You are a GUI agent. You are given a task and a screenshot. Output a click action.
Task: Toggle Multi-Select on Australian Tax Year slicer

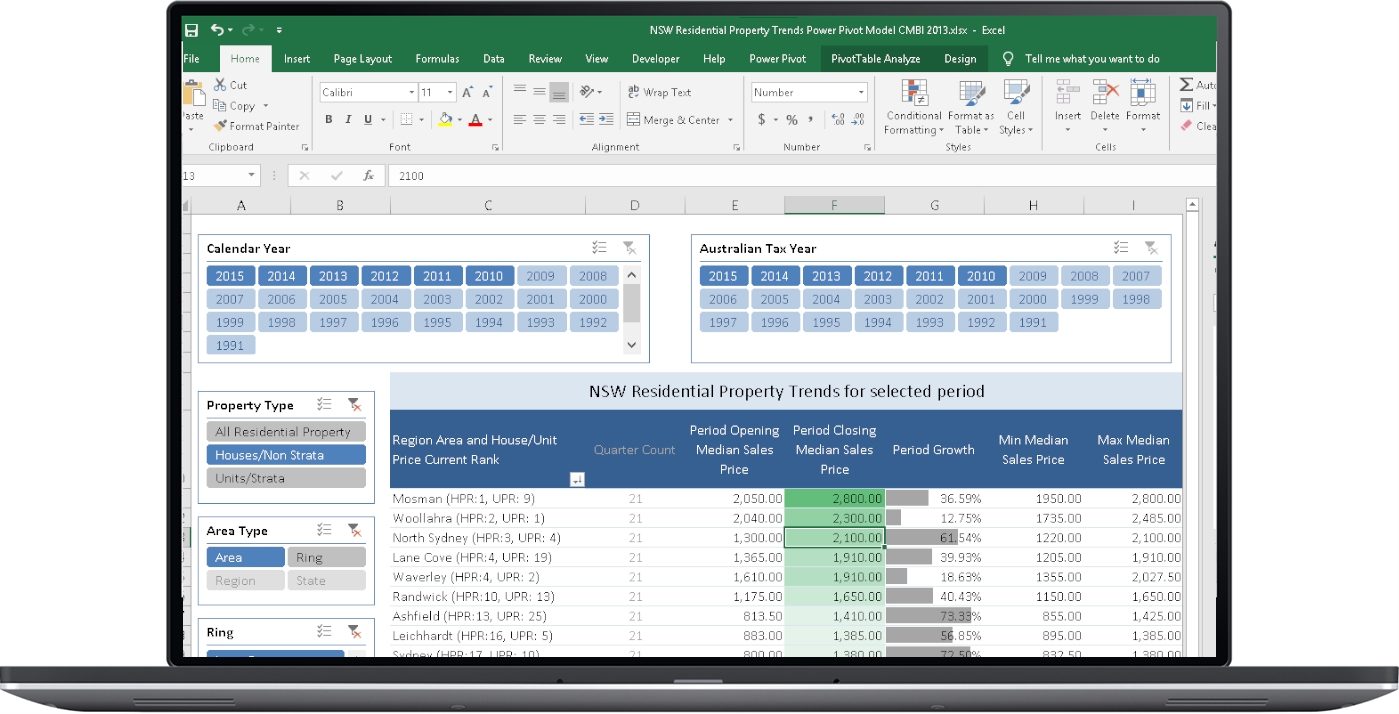click(x=1121, y=248)
